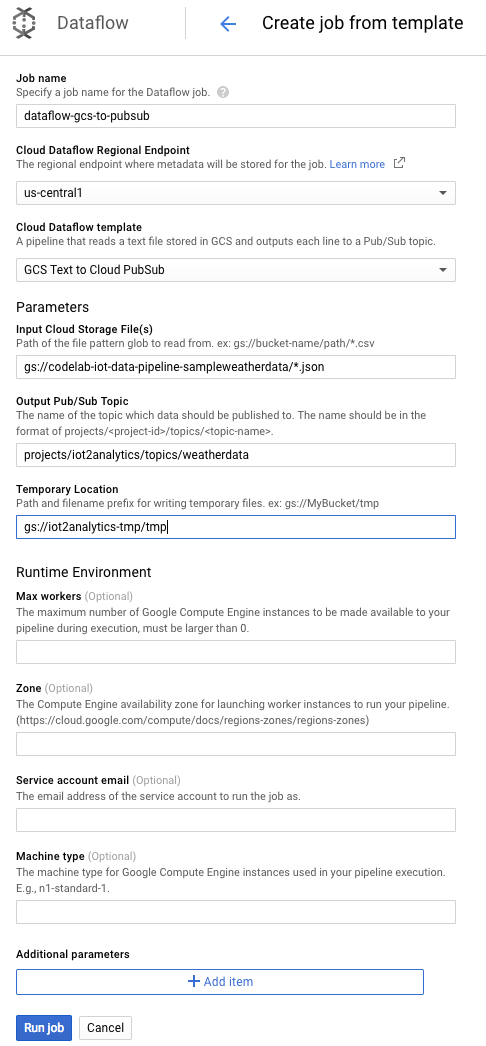Cancel the job creation

[105, 1027]
